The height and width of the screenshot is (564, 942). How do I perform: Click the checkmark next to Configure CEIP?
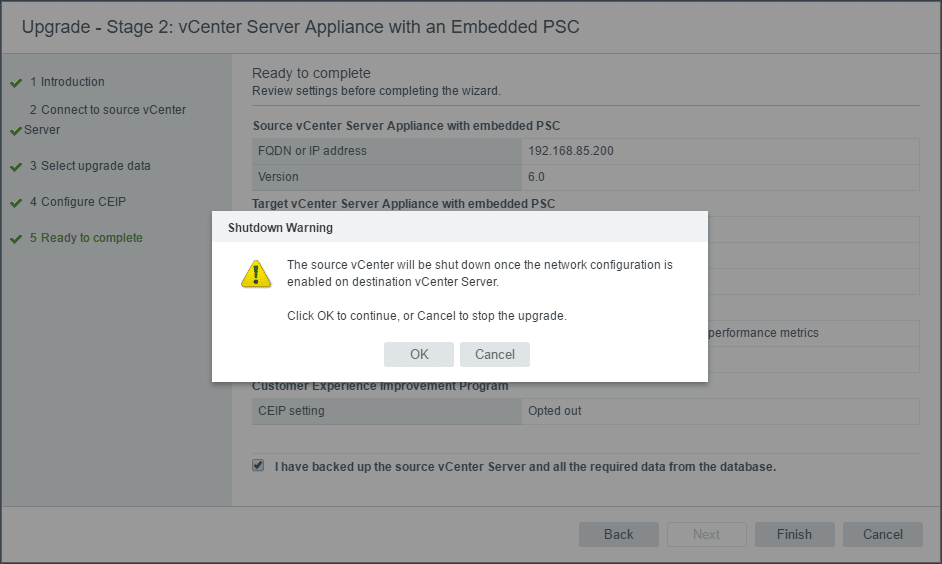tap(16, 203)
